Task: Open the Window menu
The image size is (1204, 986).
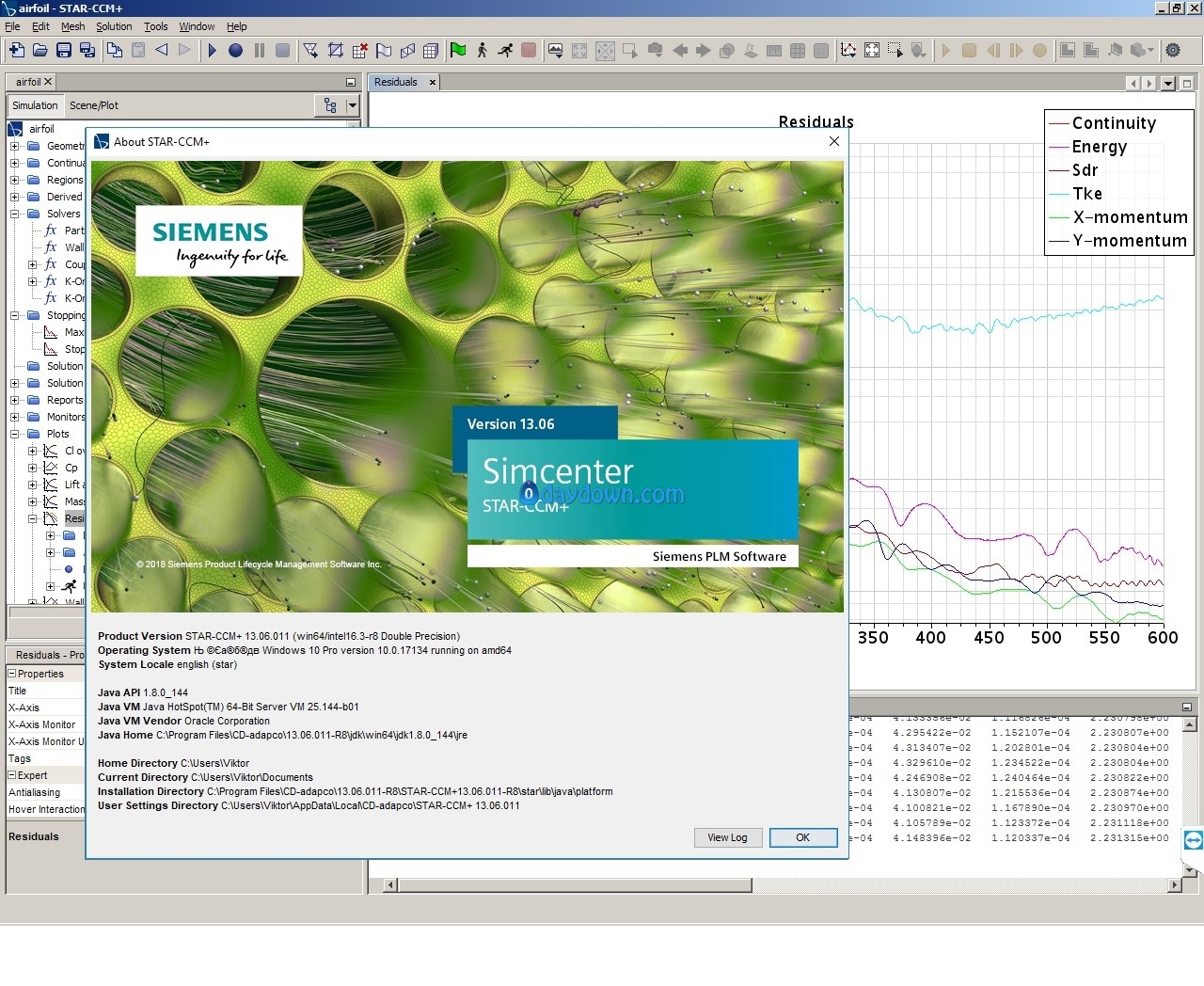Action: click(197, 26)
